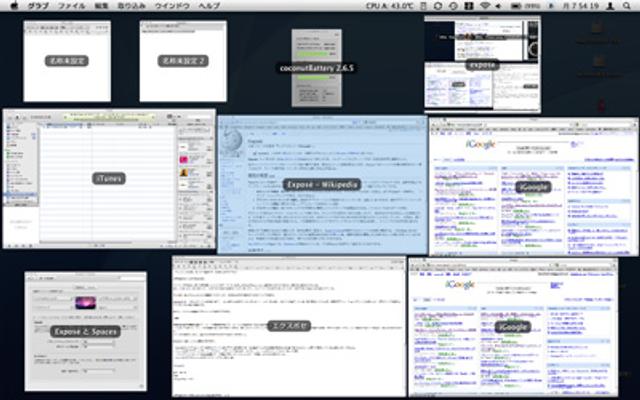Viewport: 640px width, 400px height.
Task: Click the CPU temperature readout in menu bar
Action: (x=389, y=6)
